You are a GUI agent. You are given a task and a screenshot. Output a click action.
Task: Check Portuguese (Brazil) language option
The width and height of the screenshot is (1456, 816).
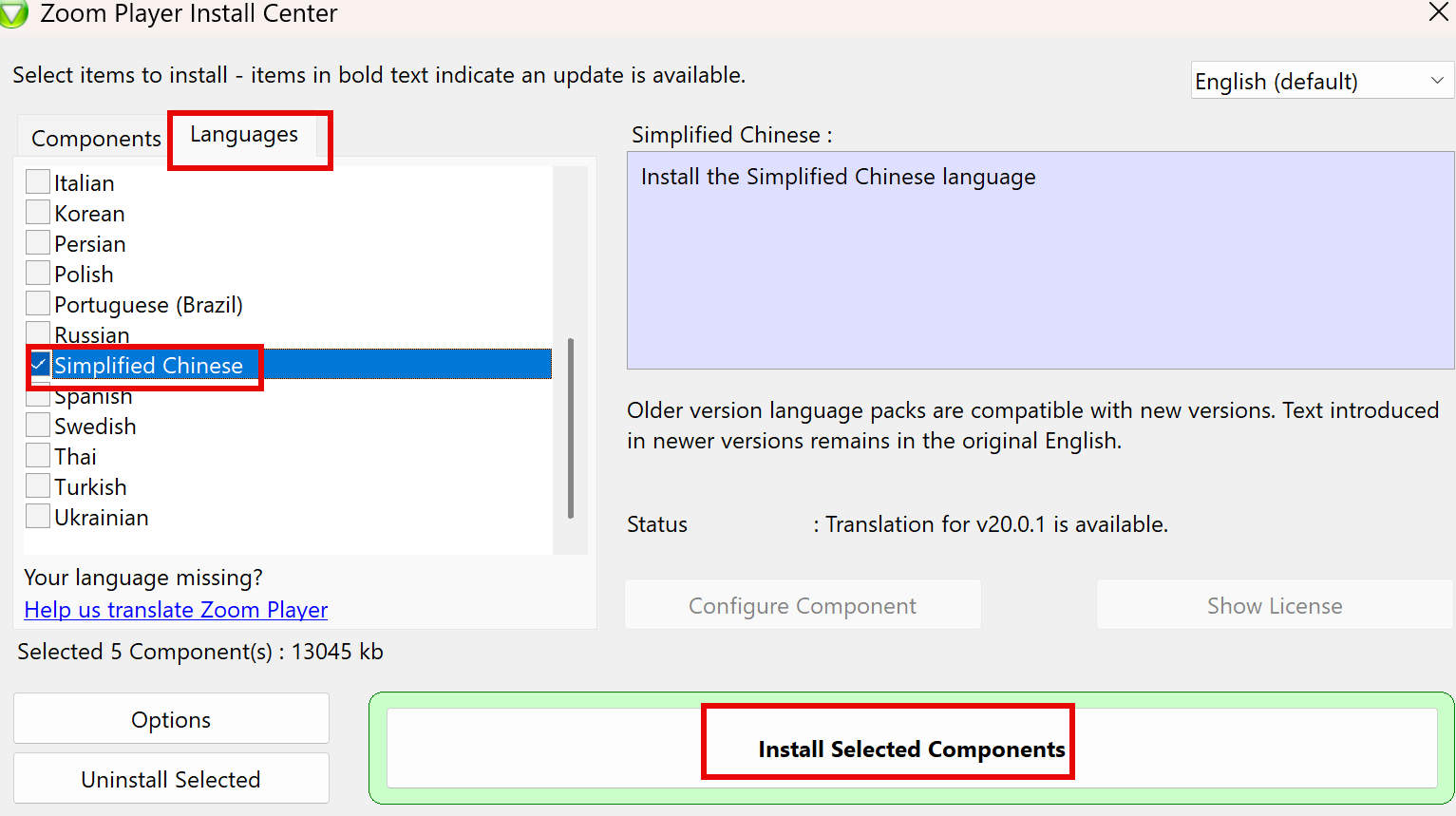(38, 304)
